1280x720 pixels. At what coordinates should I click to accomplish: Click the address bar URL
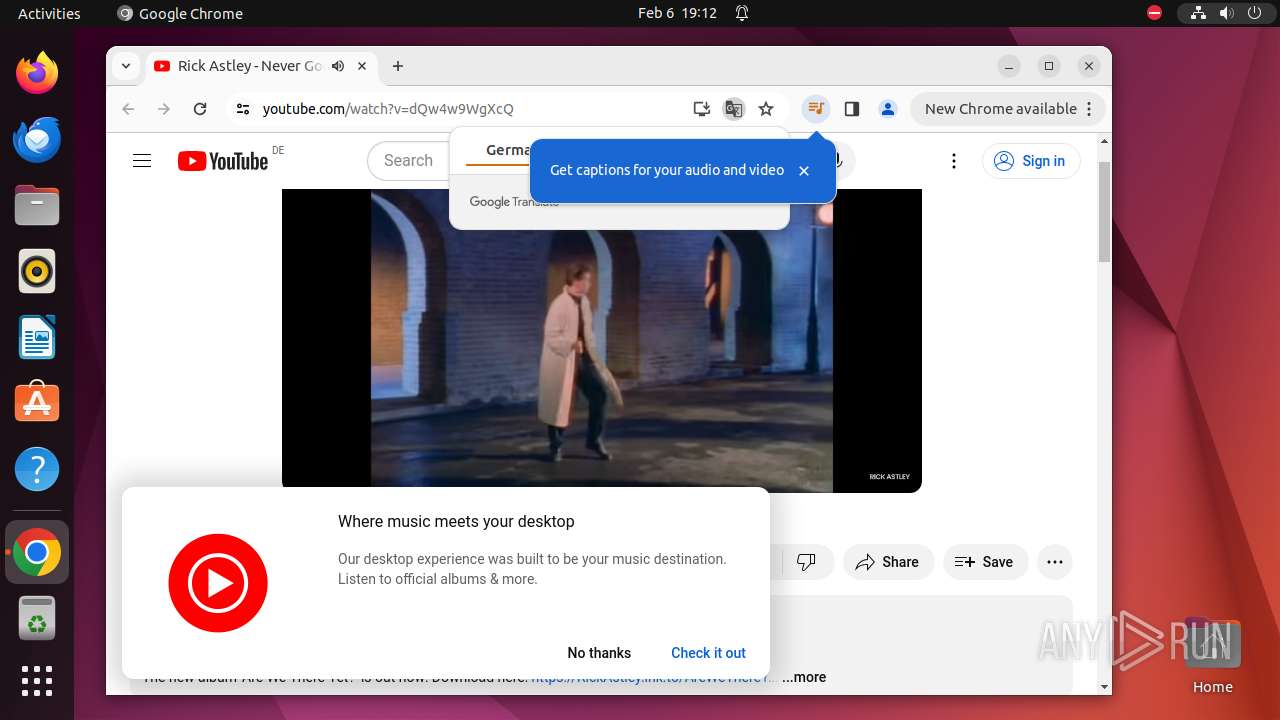click(388, 109)
